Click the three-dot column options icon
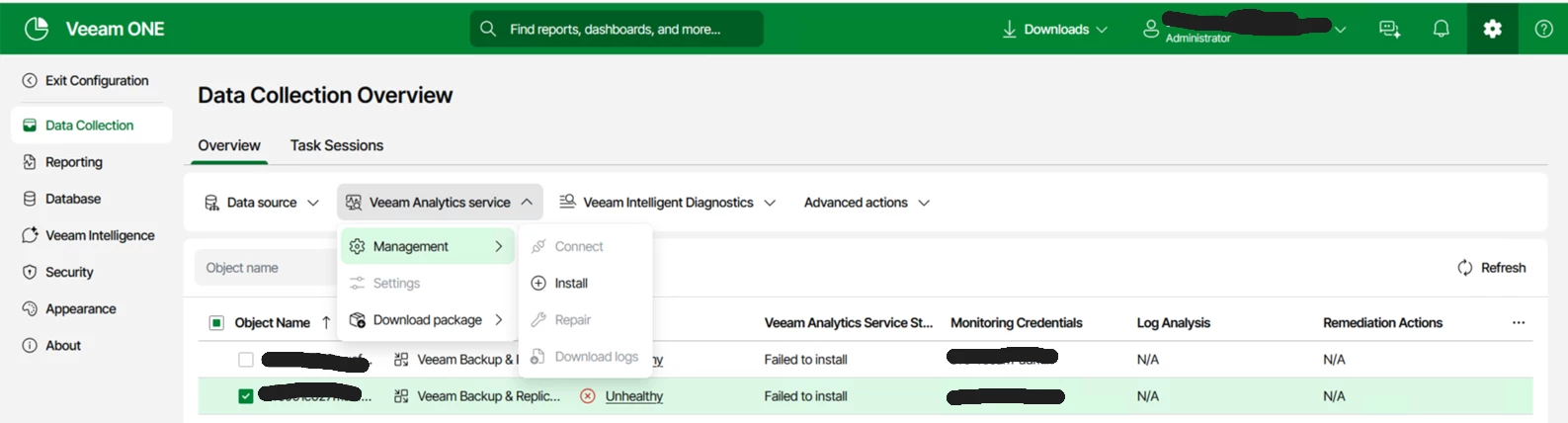The width and height of the screenshot is (1568, 423). tap(1519, 323)
